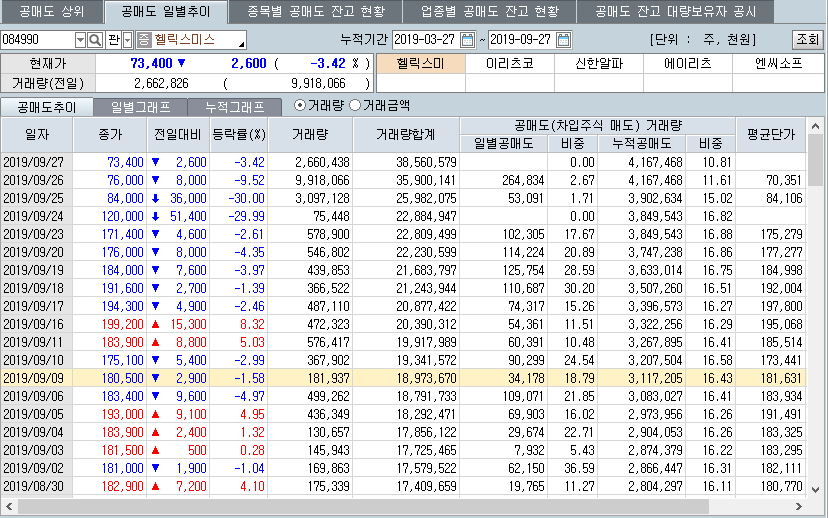Select the 누적그래프 sub-tab

tap(234, 108)
